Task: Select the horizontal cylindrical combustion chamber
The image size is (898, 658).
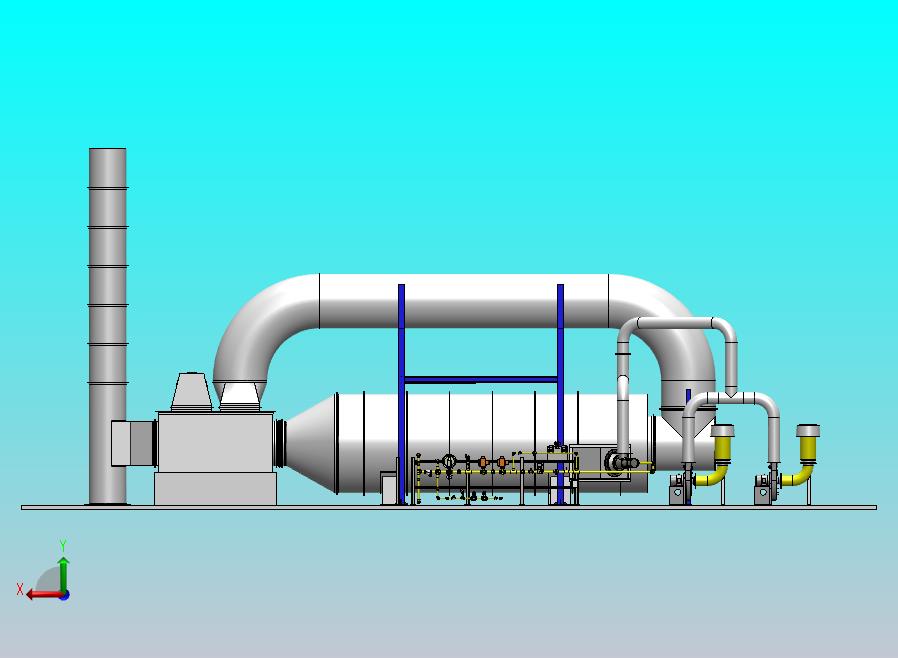Action: pyautogui.click(x=493, y=442)
